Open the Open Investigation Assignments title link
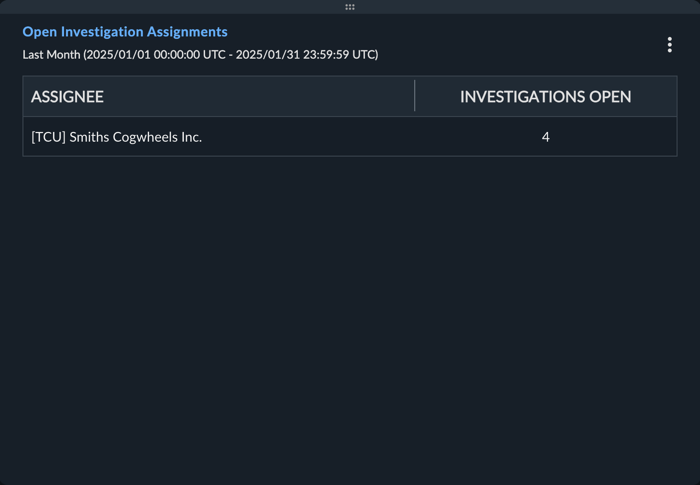The height and width of the screenshot is (485, 700). [125, 32]
